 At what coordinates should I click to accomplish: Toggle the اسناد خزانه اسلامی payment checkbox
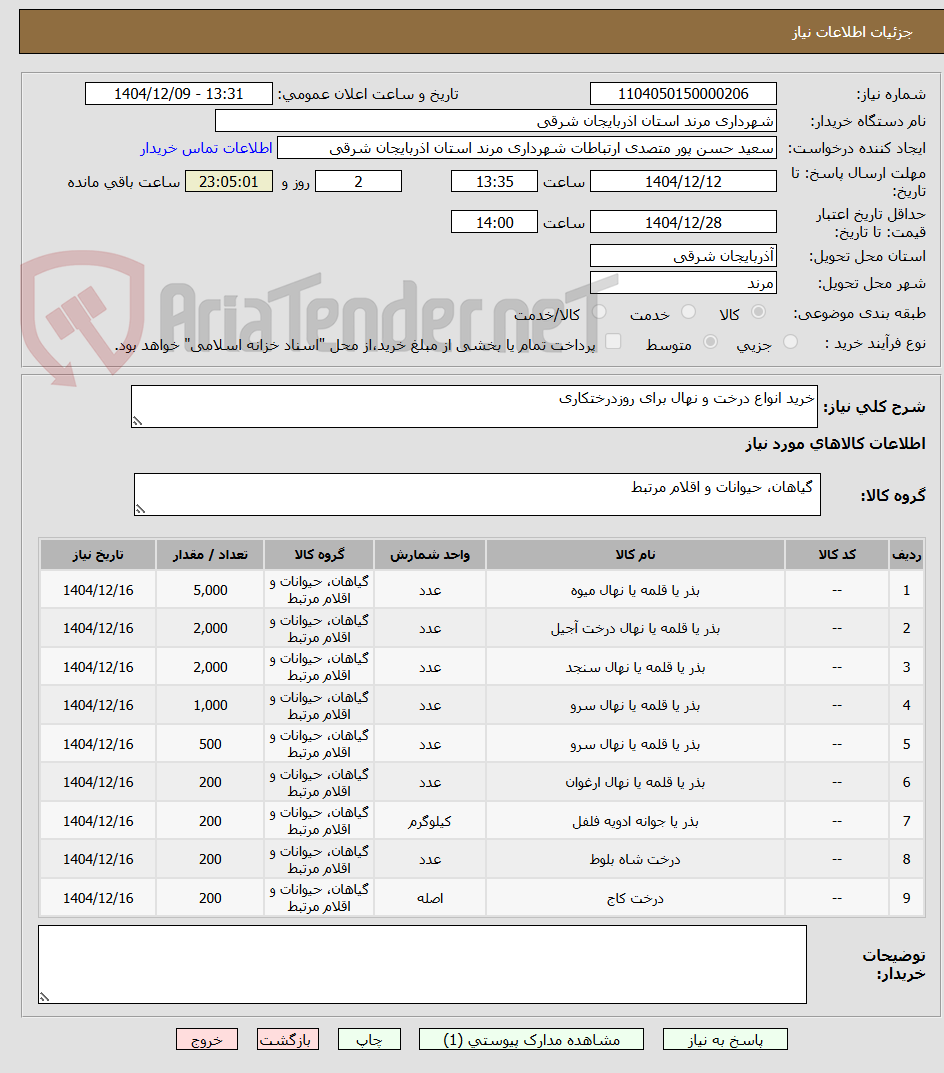point(613,341)
